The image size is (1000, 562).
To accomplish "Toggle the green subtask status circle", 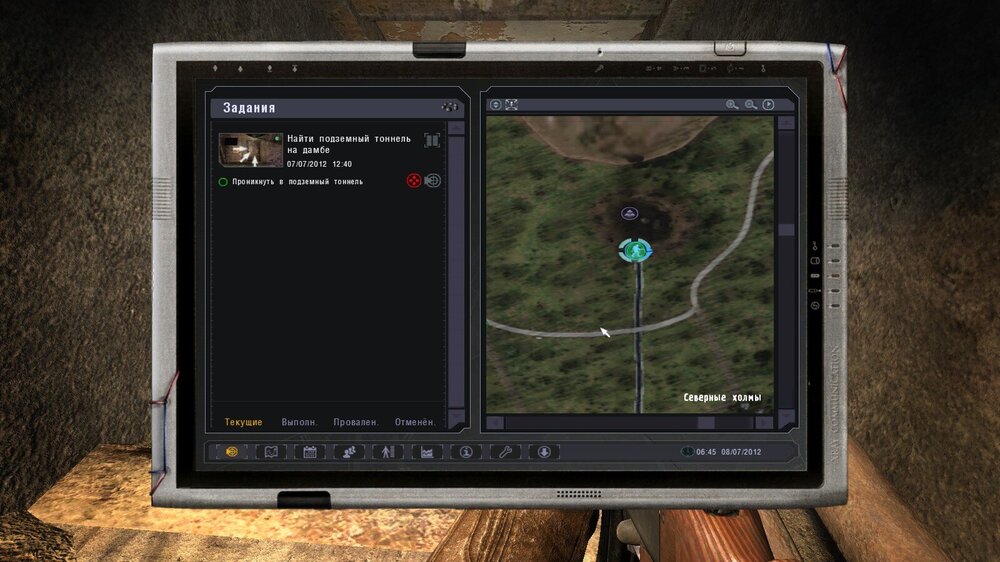I will 223,182.
